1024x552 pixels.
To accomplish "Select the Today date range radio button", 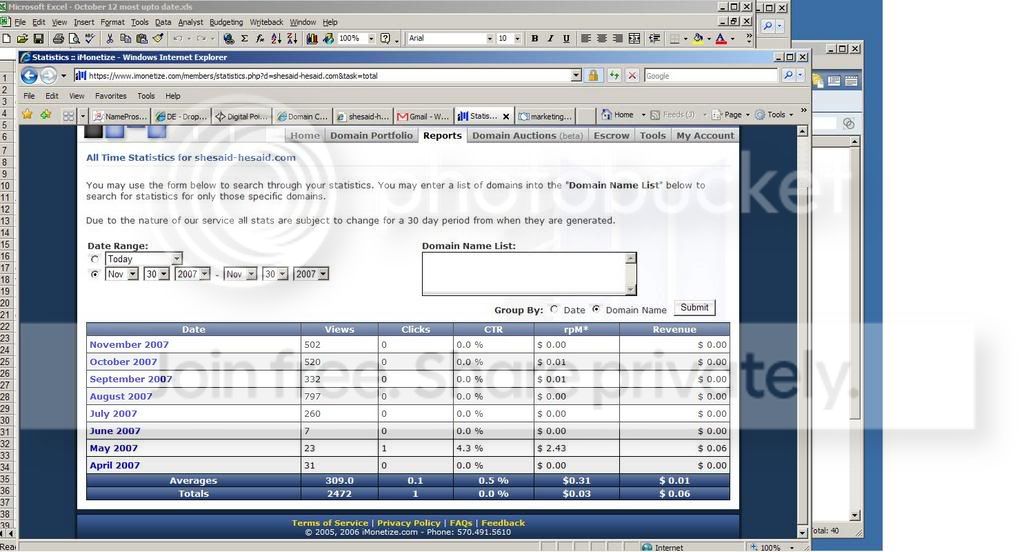I will tap(95, 259).
